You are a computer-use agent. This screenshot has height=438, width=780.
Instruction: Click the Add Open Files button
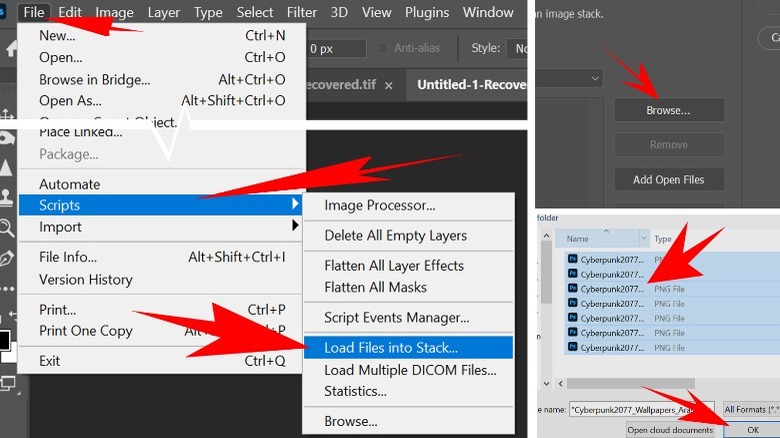pyautogui.click(x=669, y=180)
